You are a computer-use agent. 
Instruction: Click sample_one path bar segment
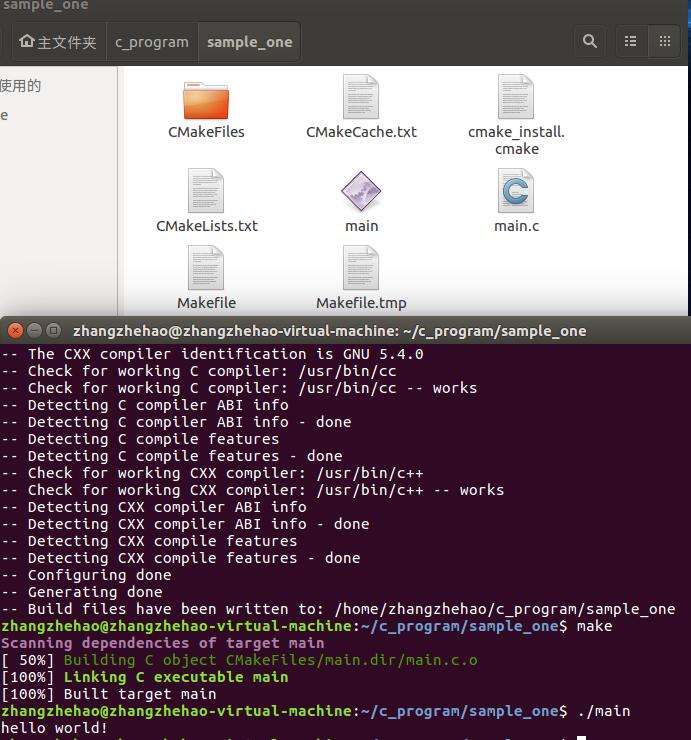(x=249, y=42)
